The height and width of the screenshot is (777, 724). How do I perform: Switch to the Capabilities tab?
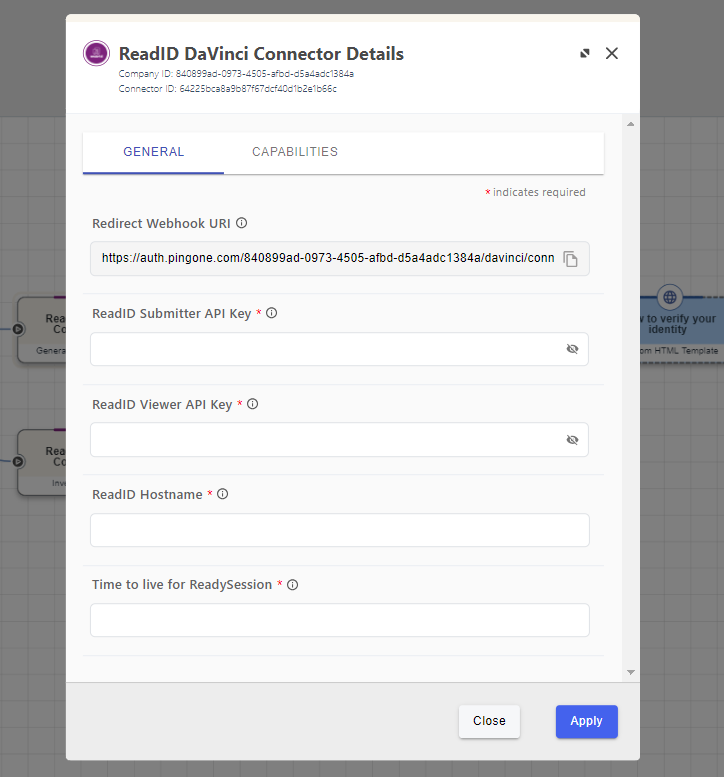tap(295, 152)
